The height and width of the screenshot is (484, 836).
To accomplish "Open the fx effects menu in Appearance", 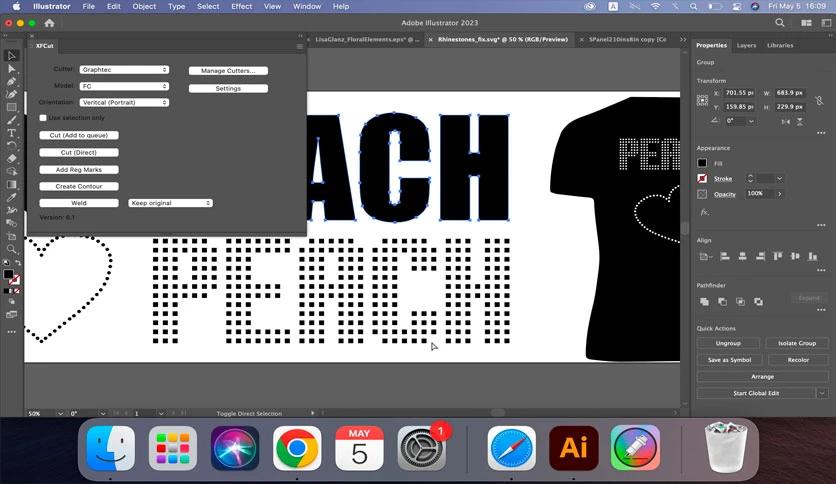I will tap(704, 212).
